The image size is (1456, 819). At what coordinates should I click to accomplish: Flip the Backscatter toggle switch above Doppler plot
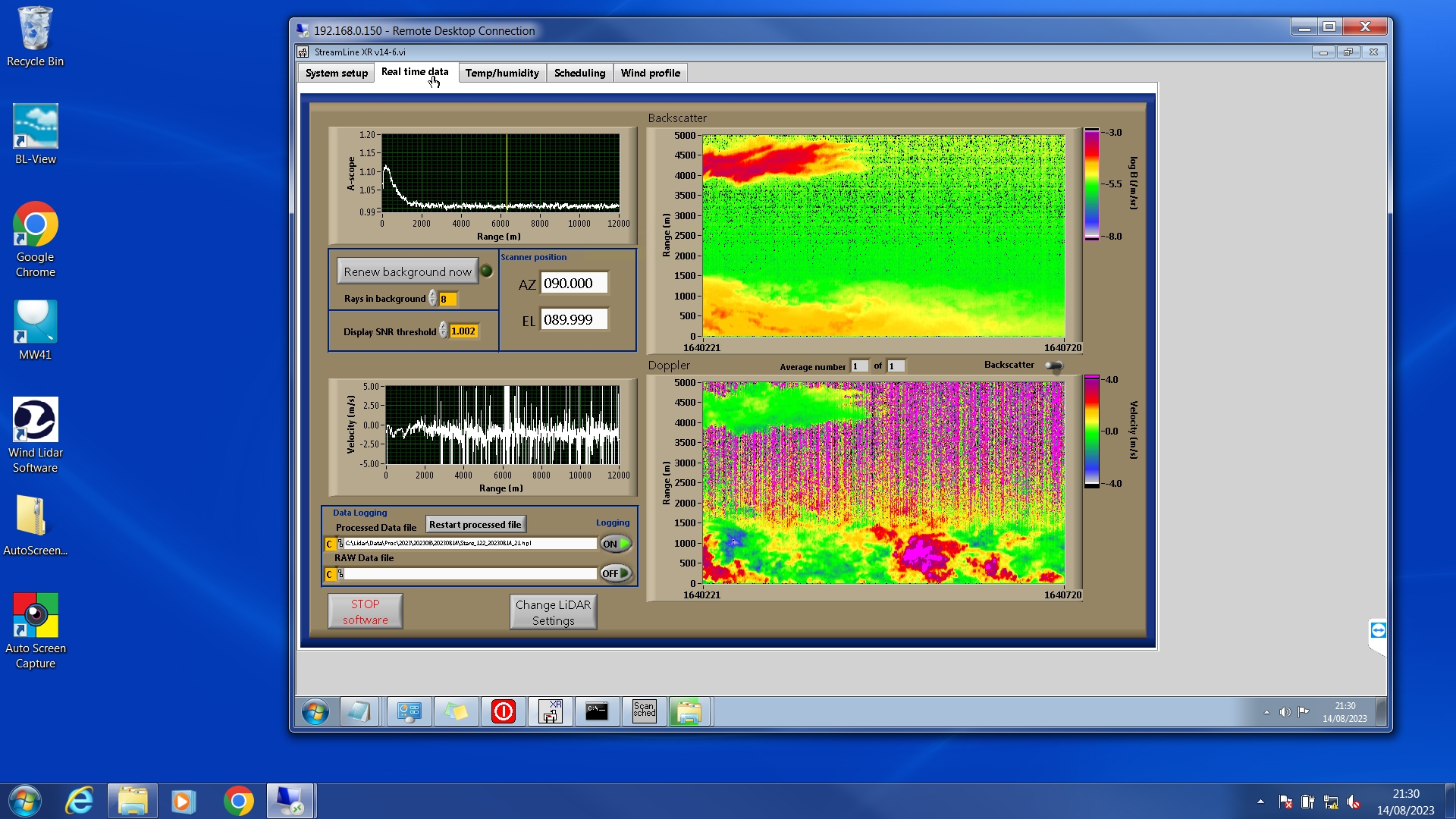(1054, 366)
